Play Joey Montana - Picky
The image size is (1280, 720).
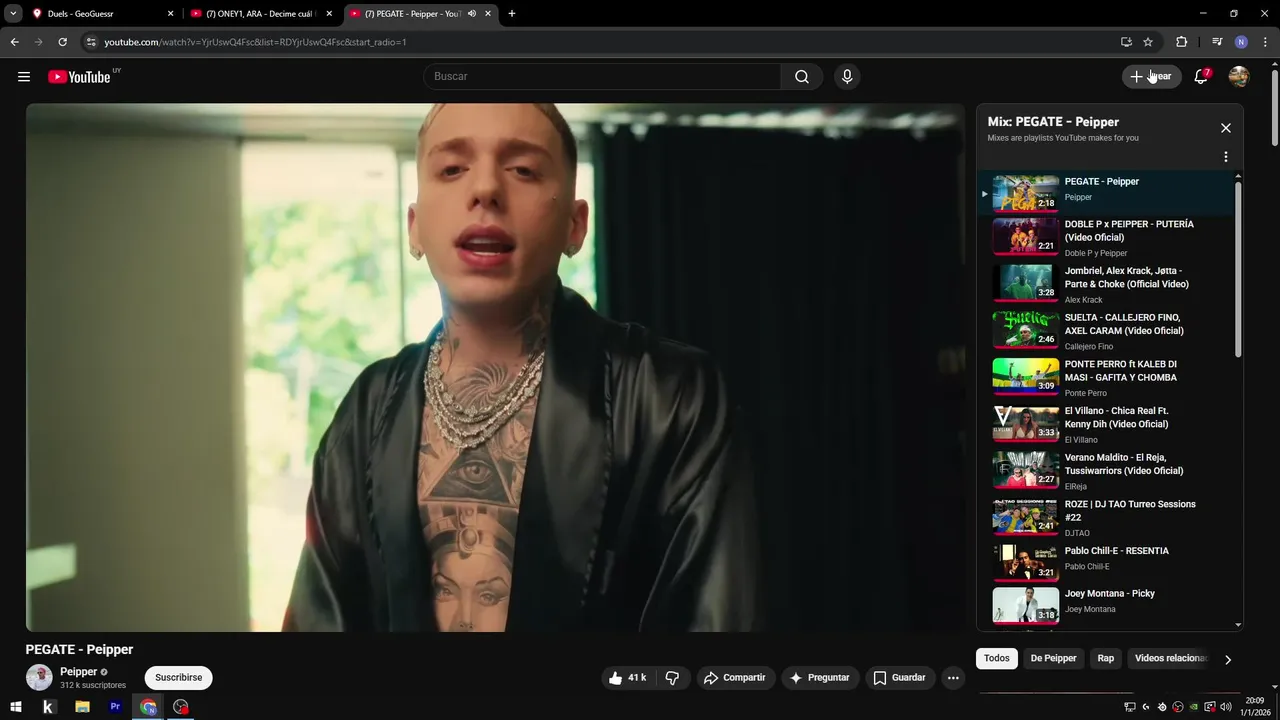click(x=1107, y=605)
